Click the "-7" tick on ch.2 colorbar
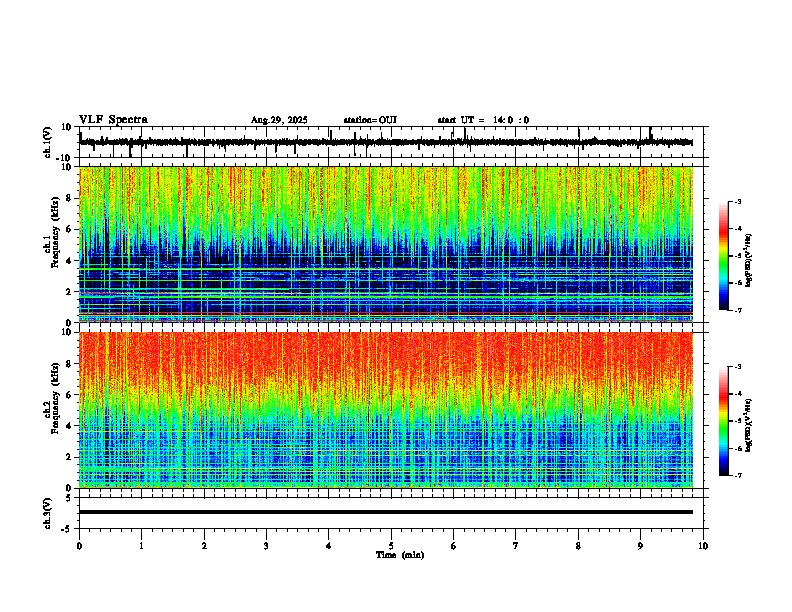The width and height of the screenshot is (792, 612). (x=737, y=475)
